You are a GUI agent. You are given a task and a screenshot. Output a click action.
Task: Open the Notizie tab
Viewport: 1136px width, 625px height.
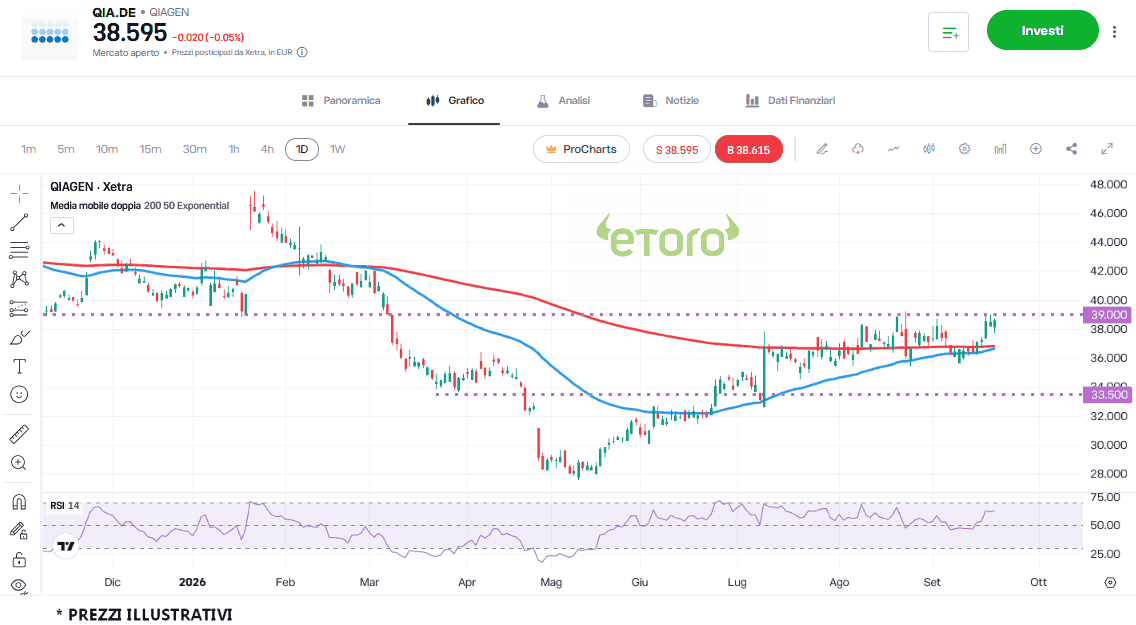pos(671,101)
